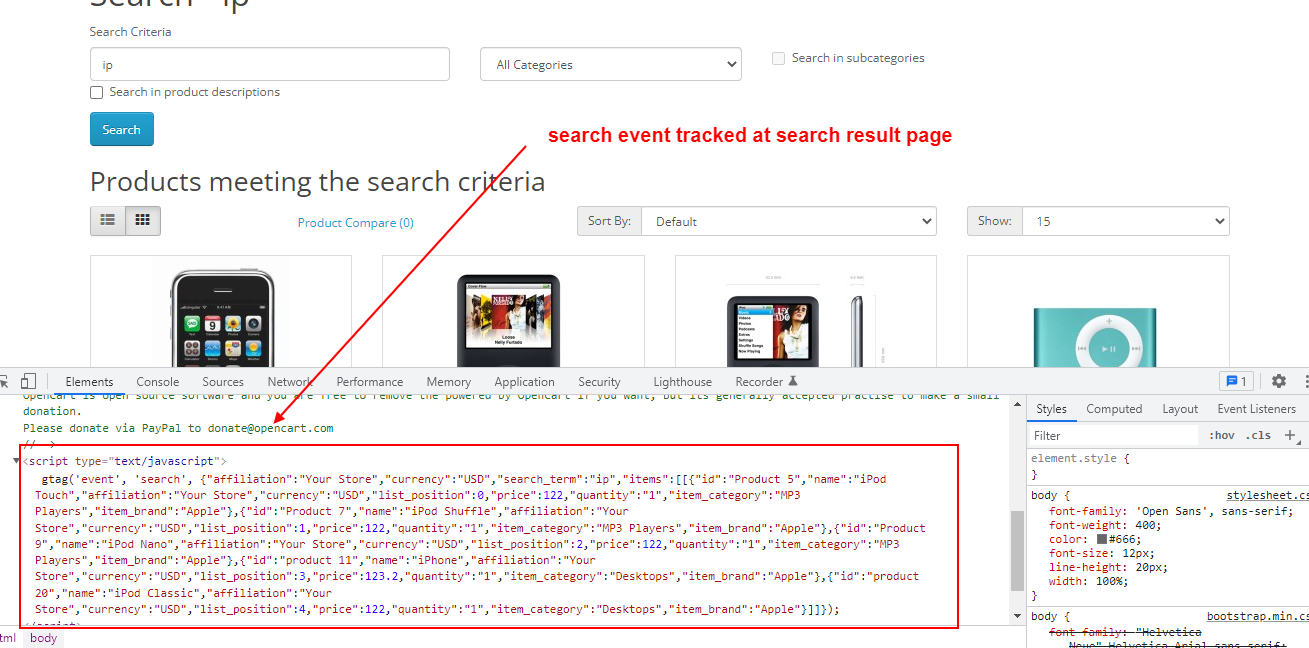Open All Categories dropdown
The width and height of the screenshot is (1309, 648).
pos(611,64)
